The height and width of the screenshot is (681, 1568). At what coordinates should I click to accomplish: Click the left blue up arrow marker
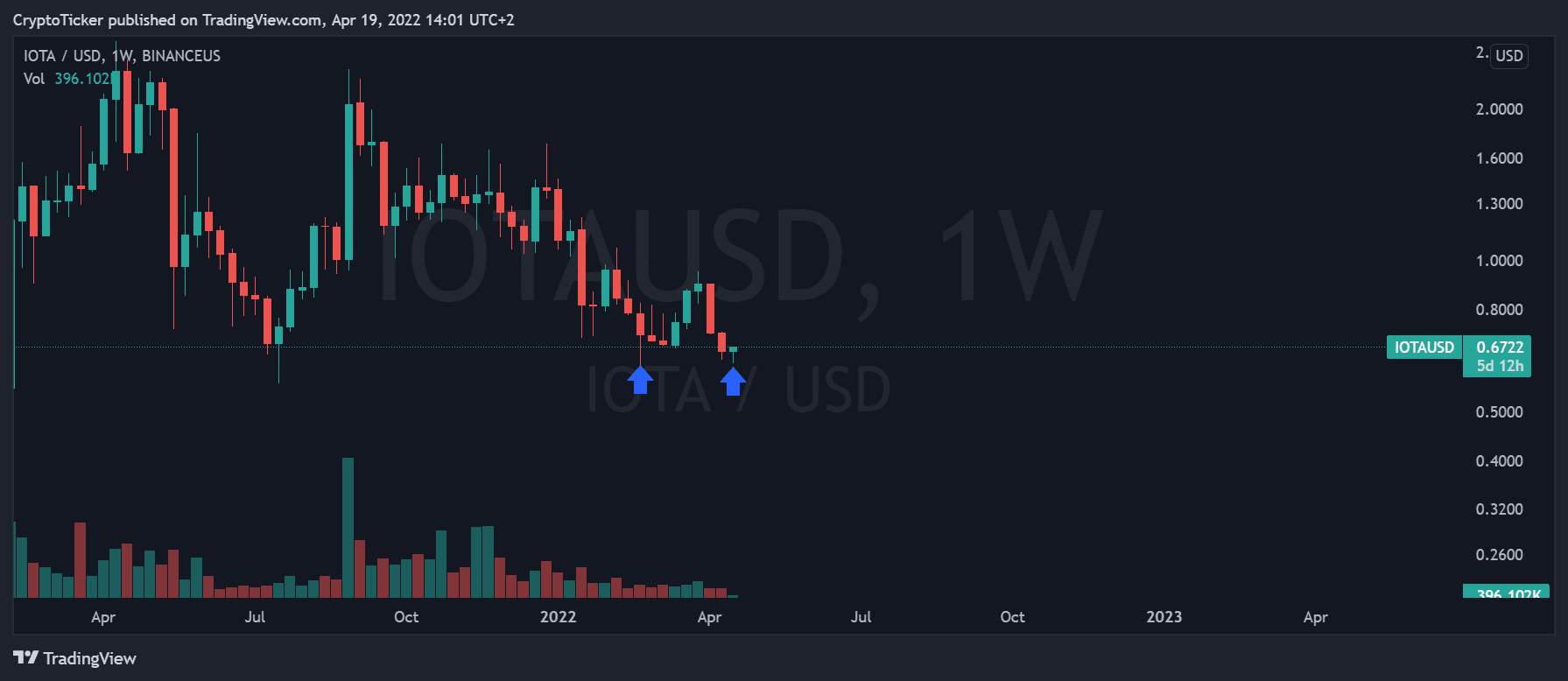click(x=640, y=379)
